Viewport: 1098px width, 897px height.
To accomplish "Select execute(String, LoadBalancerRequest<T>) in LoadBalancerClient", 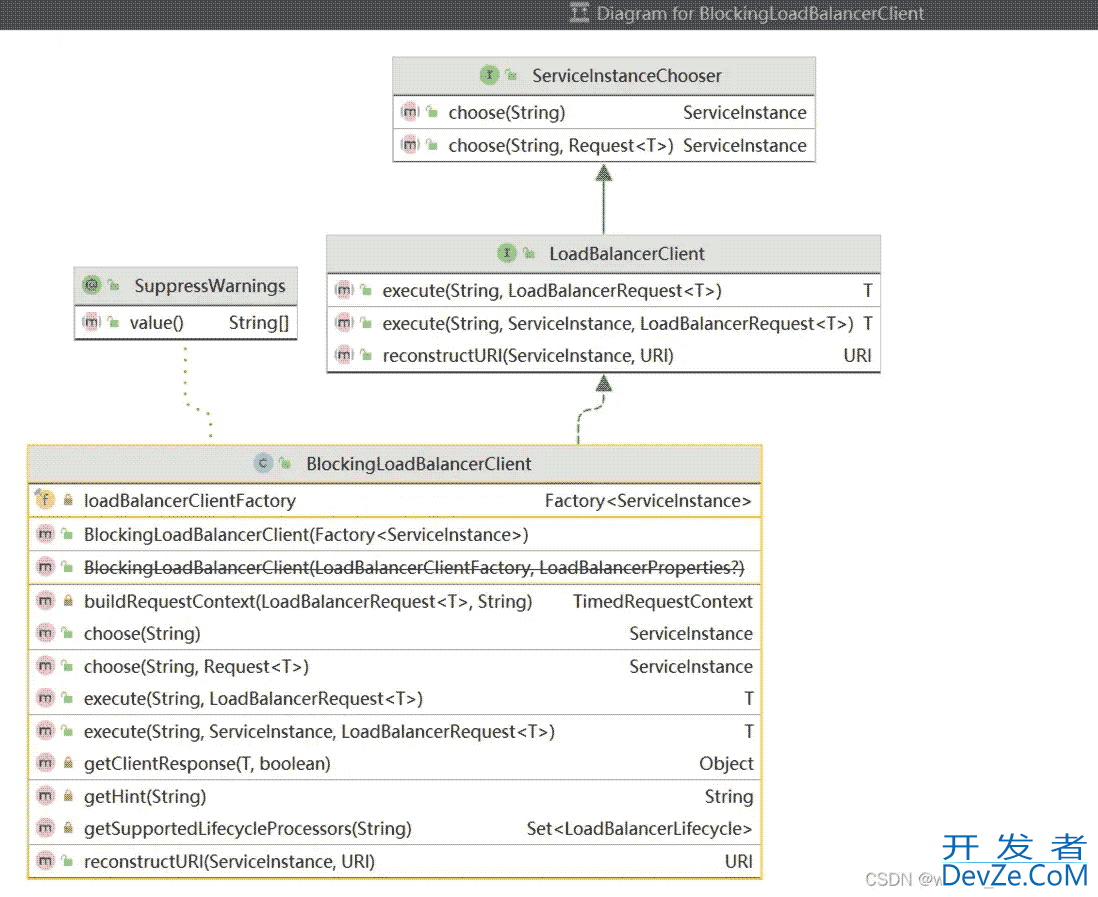I will [x=603, y=290].
